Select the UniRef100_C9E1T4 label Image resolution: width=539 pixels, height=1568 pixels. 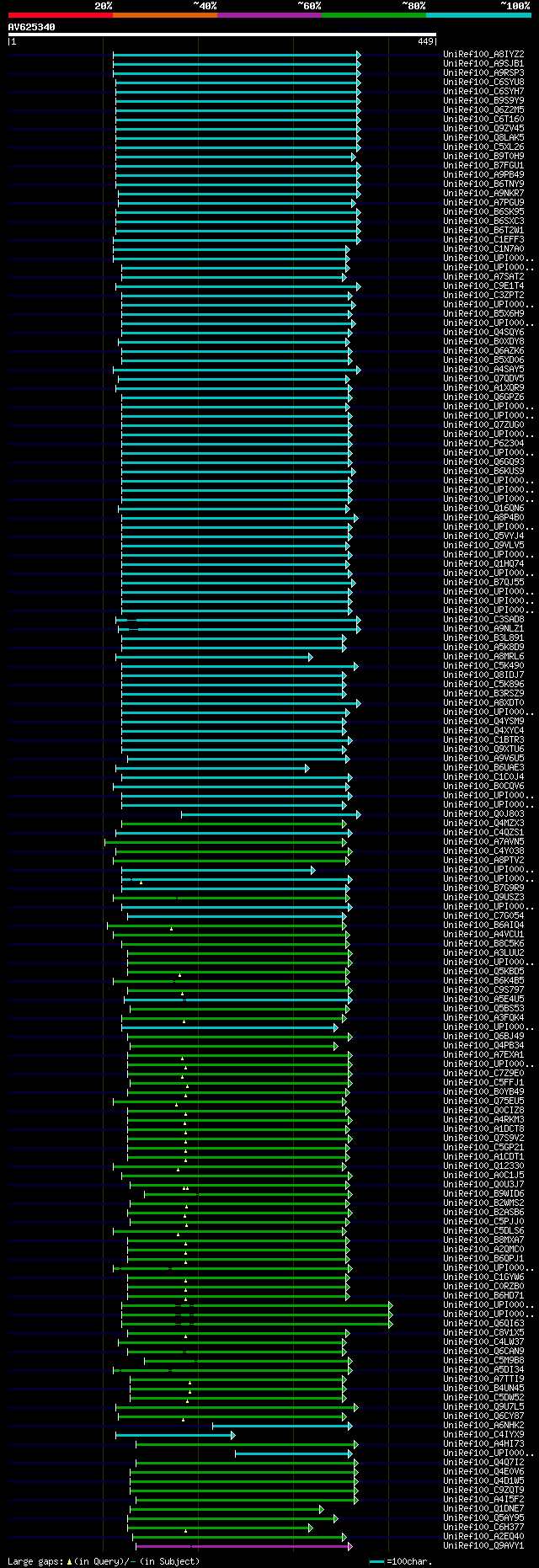[x=483, y=285]
